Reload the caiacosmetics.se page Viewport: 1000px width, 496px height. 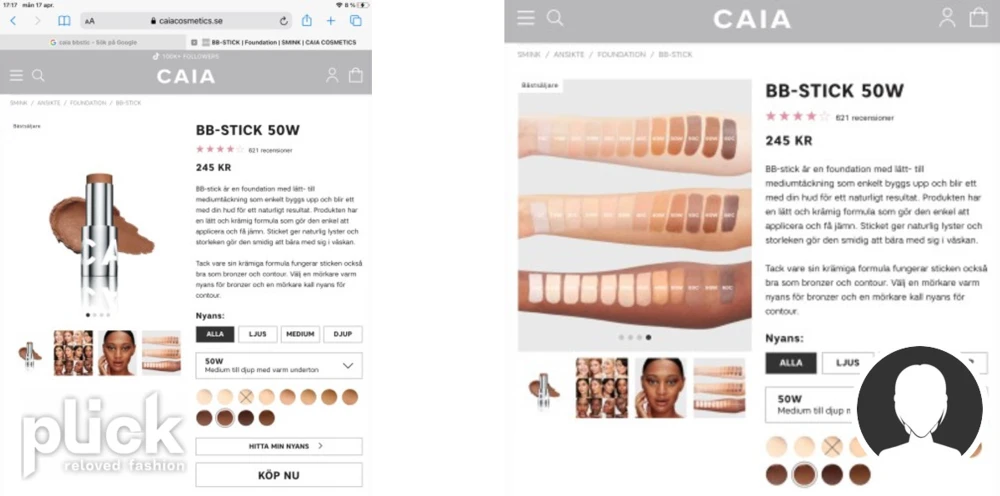tap(284, 21)
